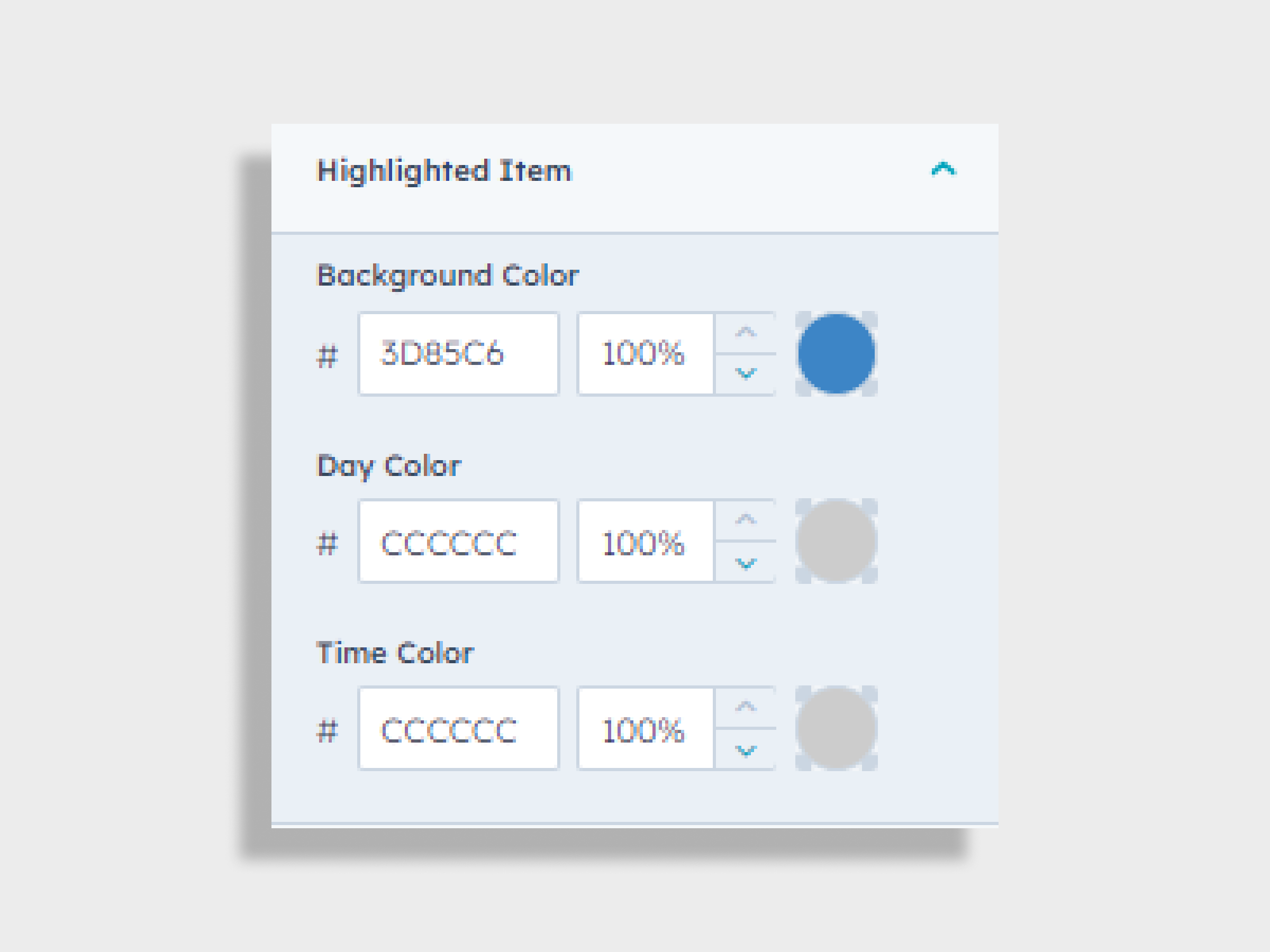Decrease Background Color opacity with down arrow
Viewport: 1270px width, 952px height.
tap(745, 374)
